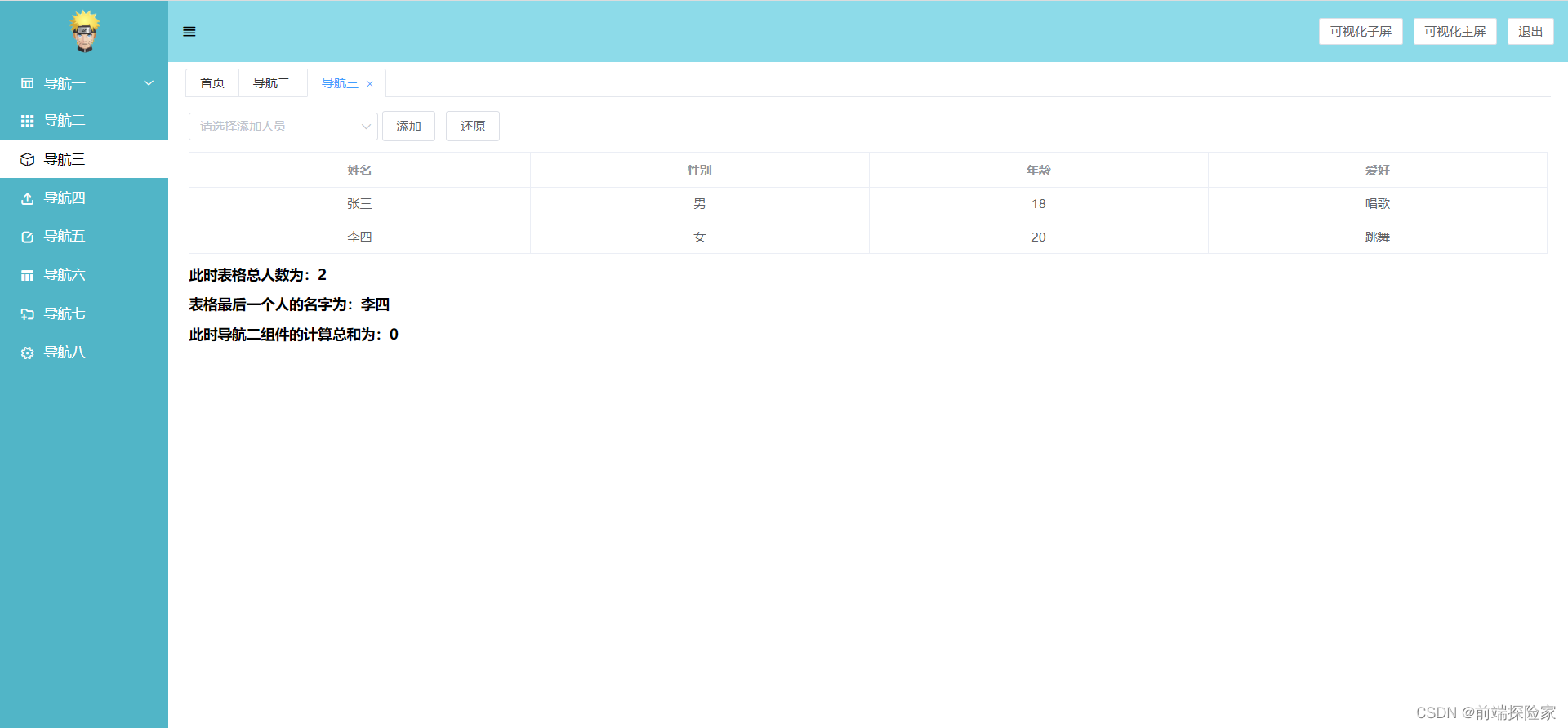This screenshot has height=728, width=1568.
Task: Click the 导航七 chat icon in the sidebar
Action: [27, 314]
